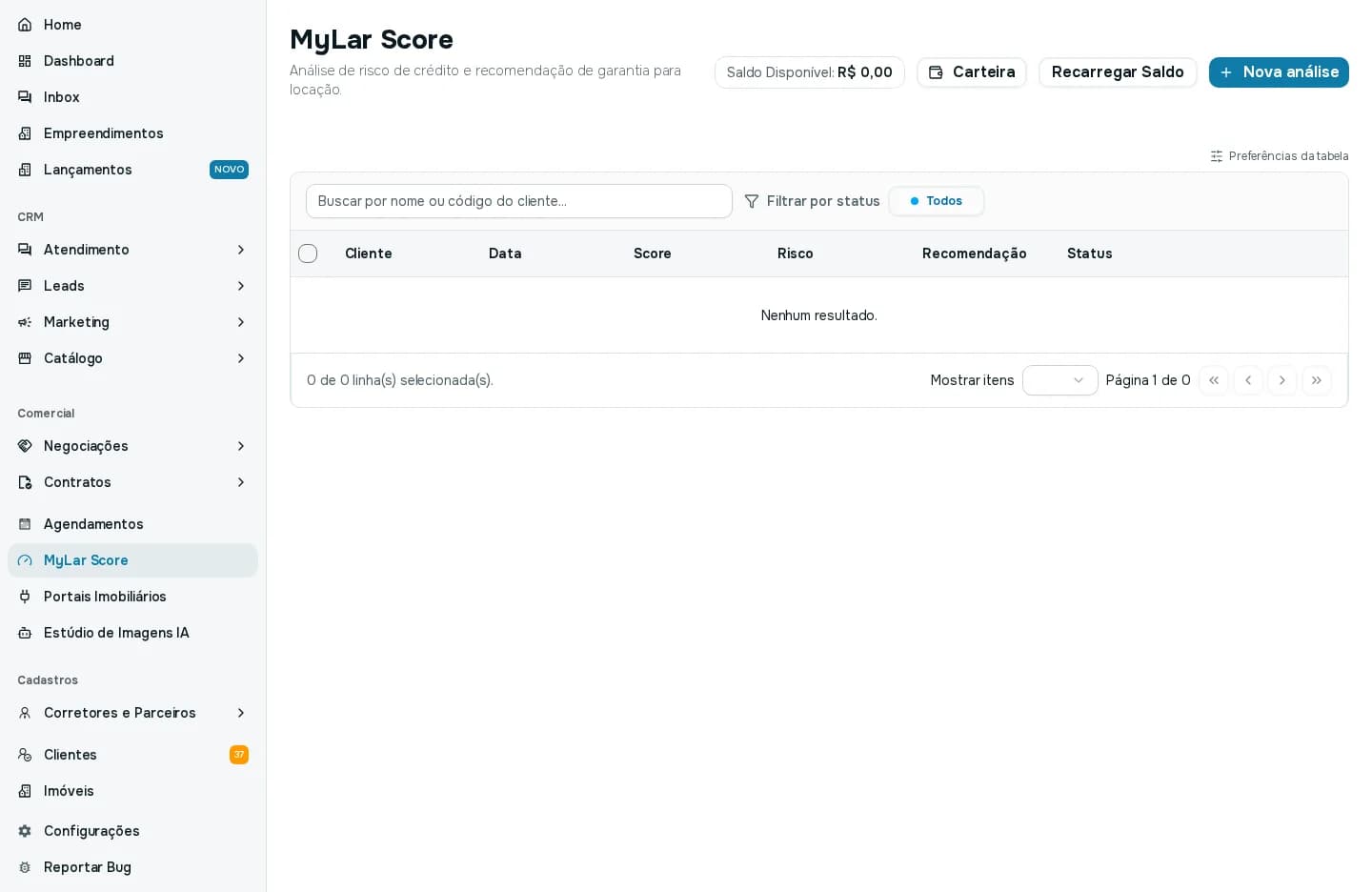Screen dimensions: 1372x892
Task: Click the Preferências da tabela sliders icon
Action: click(x=1217, y=156)
